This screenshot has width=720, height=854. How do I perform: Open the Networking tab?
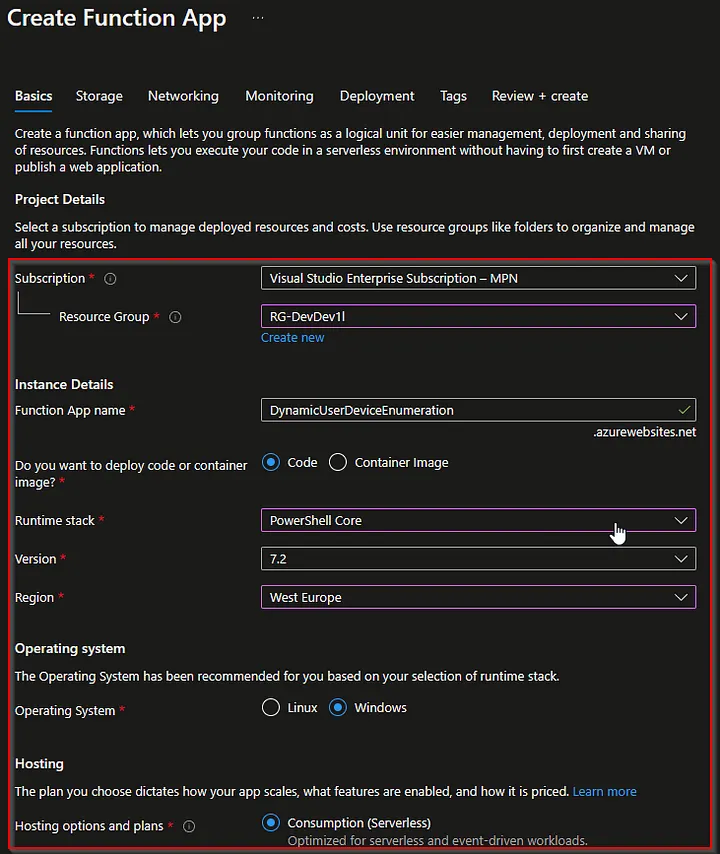(x=183, y=96)
